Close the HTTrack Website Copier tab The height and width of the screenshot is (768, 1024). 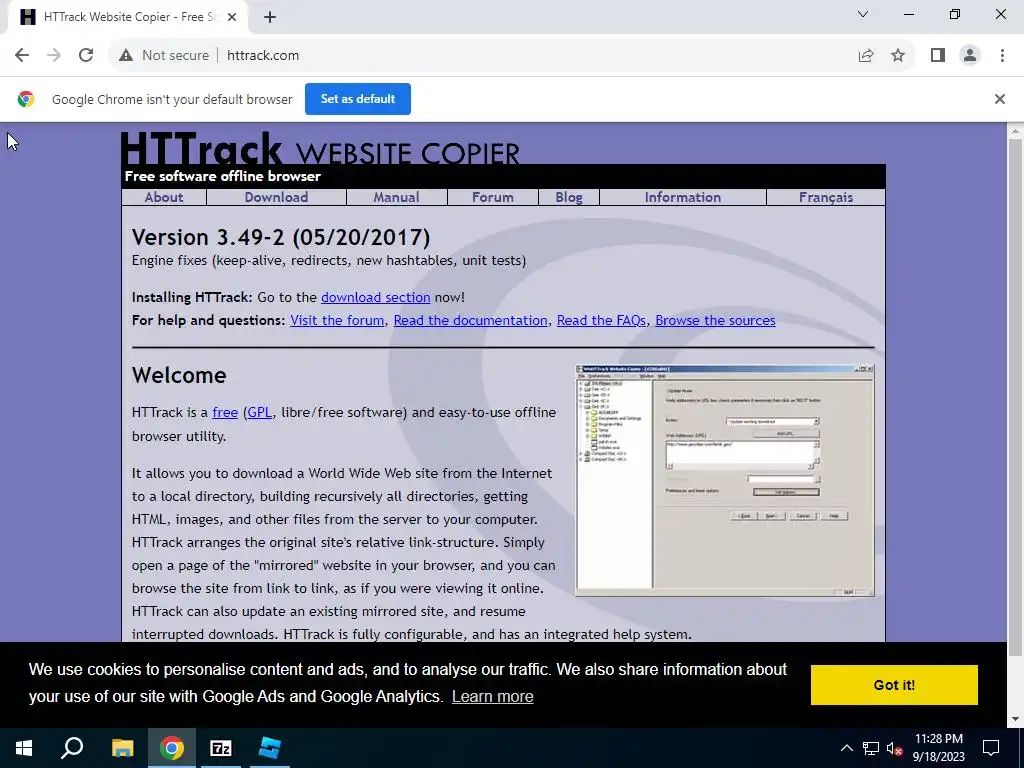coord(232,17)
